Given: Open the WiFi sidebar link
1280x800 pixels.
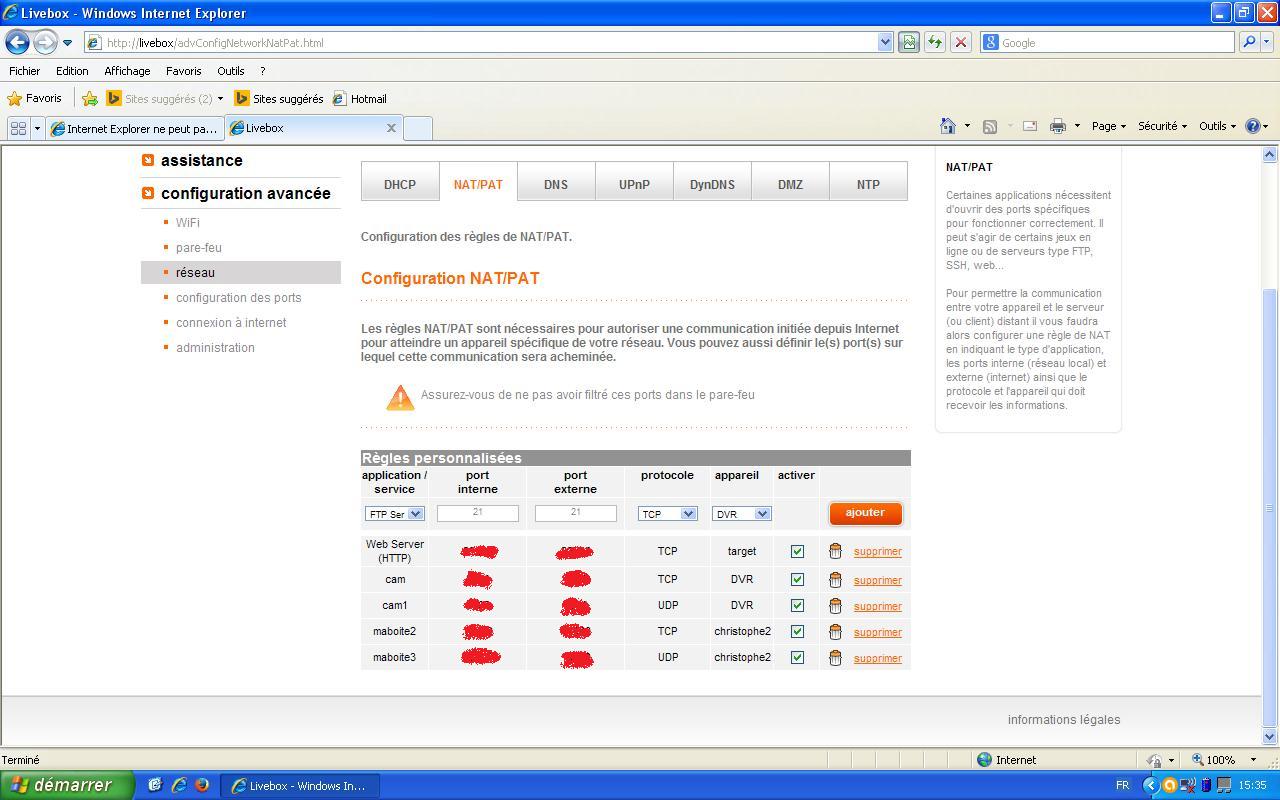Looking at the screenshot, I should pos(188,223).
